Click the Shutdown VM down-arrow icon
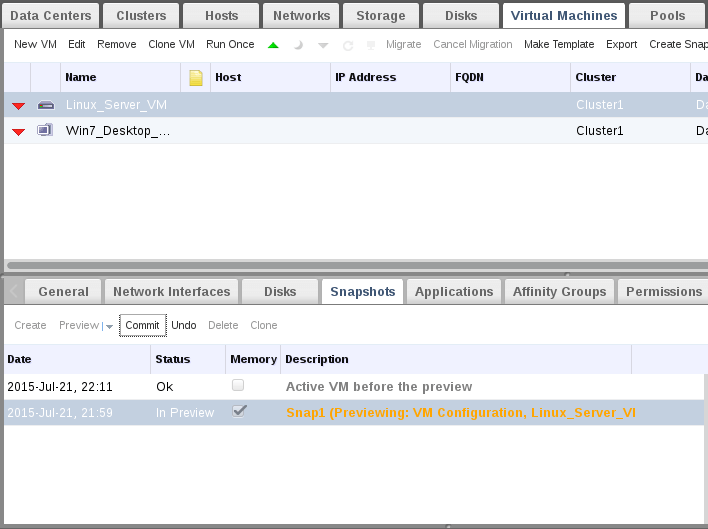 coord(323,45)
